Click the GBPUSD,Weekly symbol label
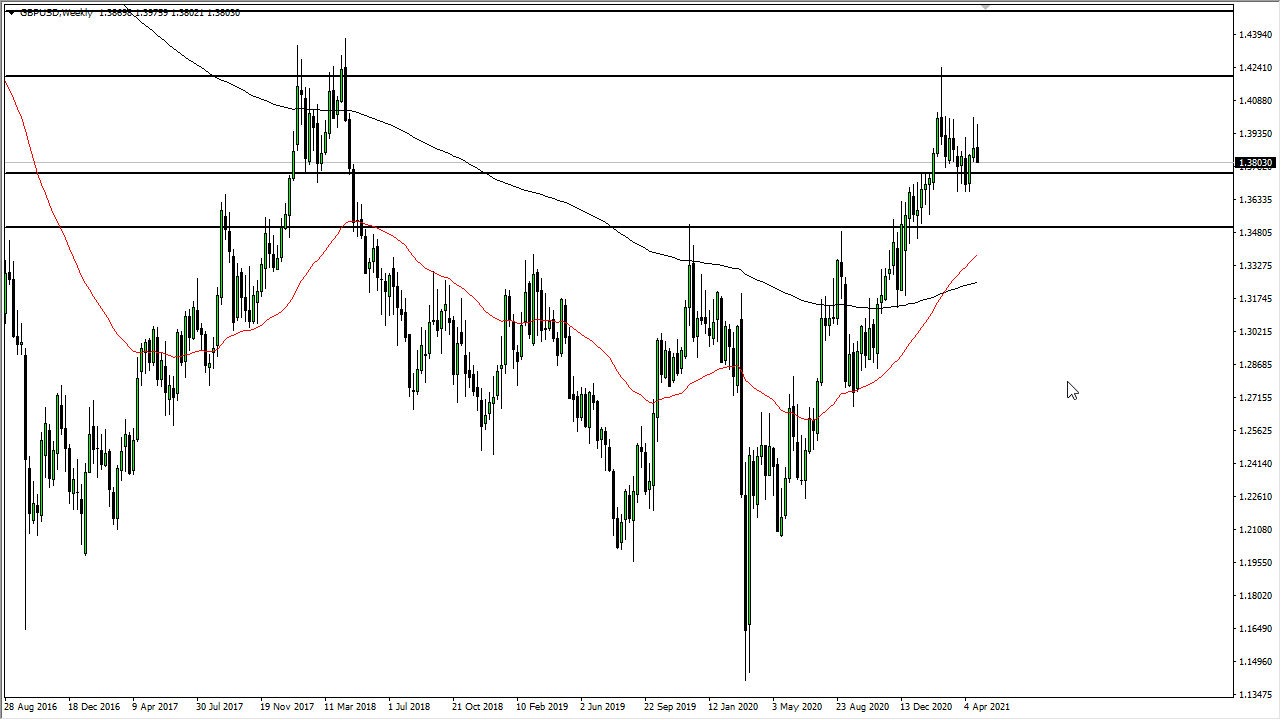Viewport: 1281px width, 720px height. (x=55, y=14)
